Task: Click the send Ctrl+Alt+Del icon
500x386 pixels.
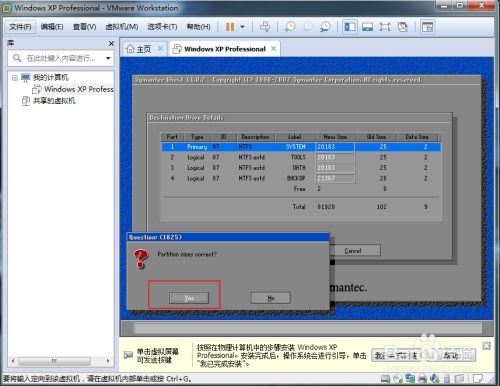Action: (265, 27)
